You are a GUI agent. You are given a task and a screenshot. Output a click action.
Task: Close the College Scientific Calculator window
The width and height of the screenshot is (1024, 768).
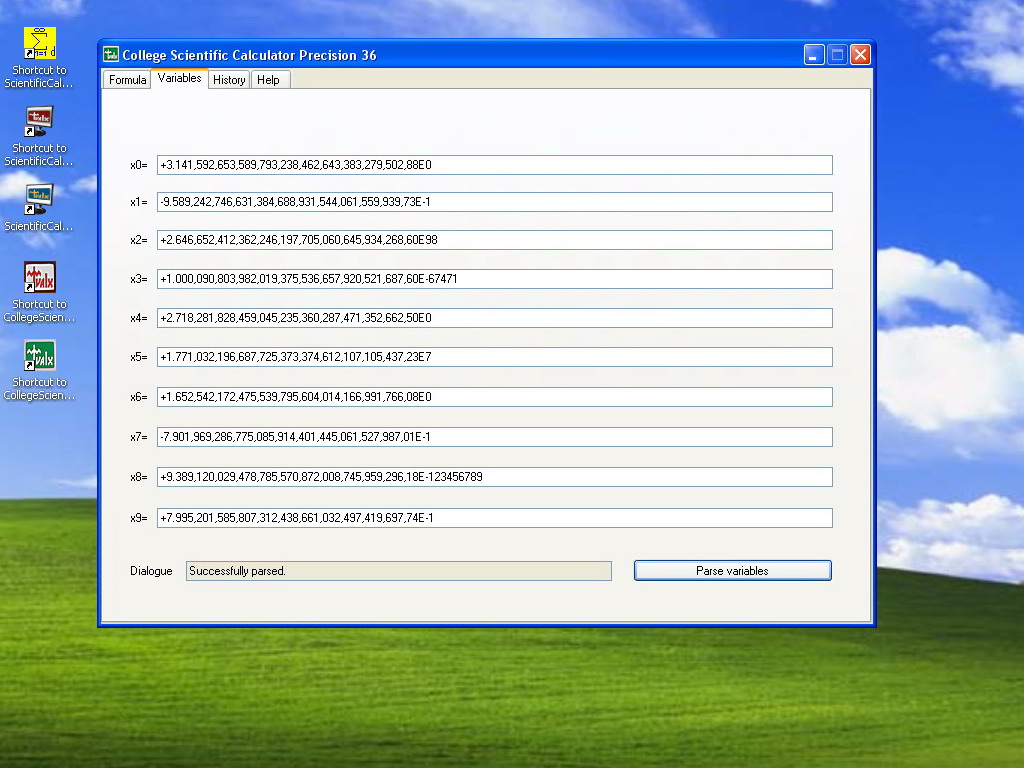tap(860, 55)
